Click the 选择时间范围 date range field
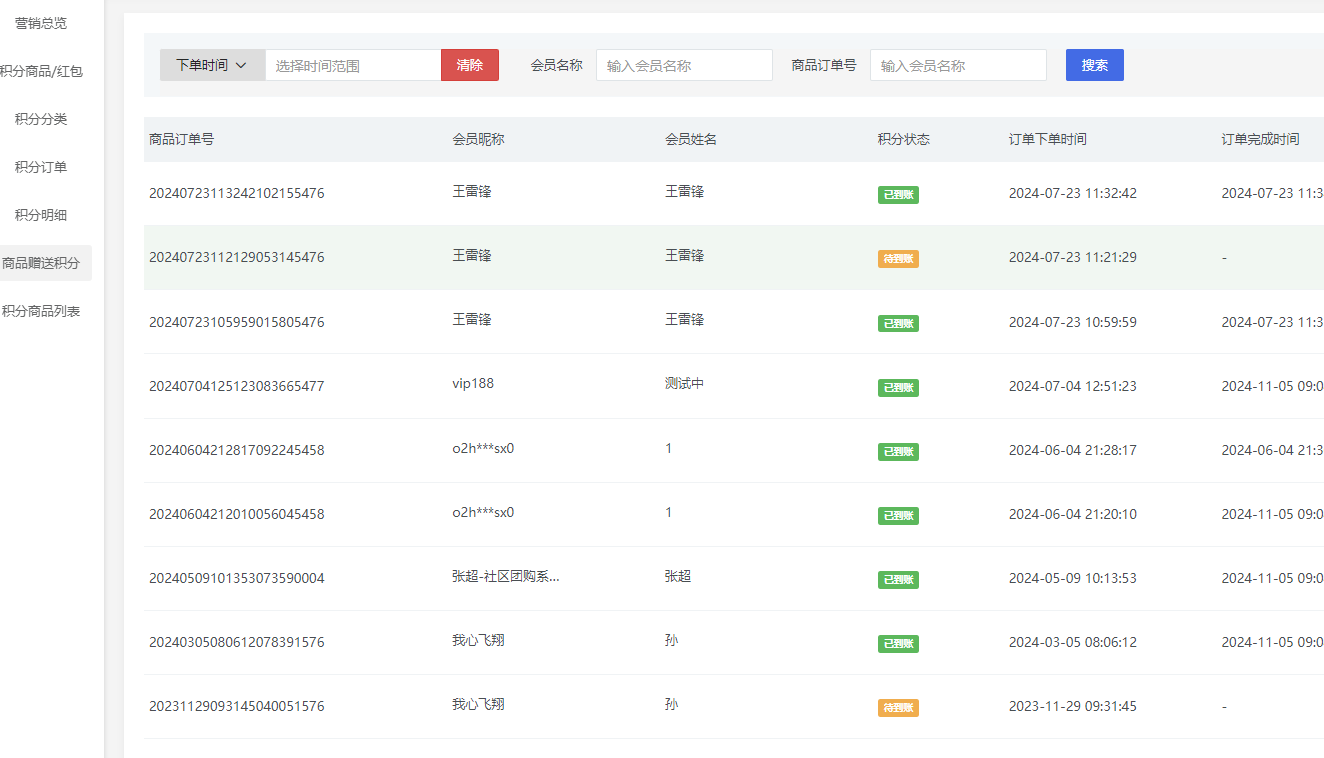This screenshot has height=758, width=1324. click(x=352, y=66)
